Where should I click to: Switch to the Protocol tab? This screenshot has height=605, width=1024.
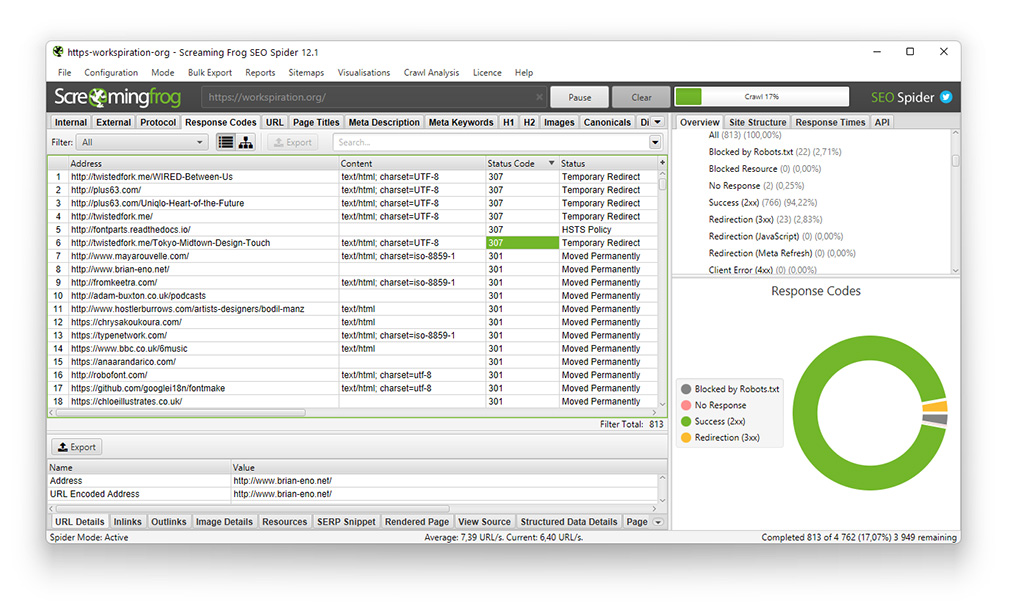click(x=158, y=122)
